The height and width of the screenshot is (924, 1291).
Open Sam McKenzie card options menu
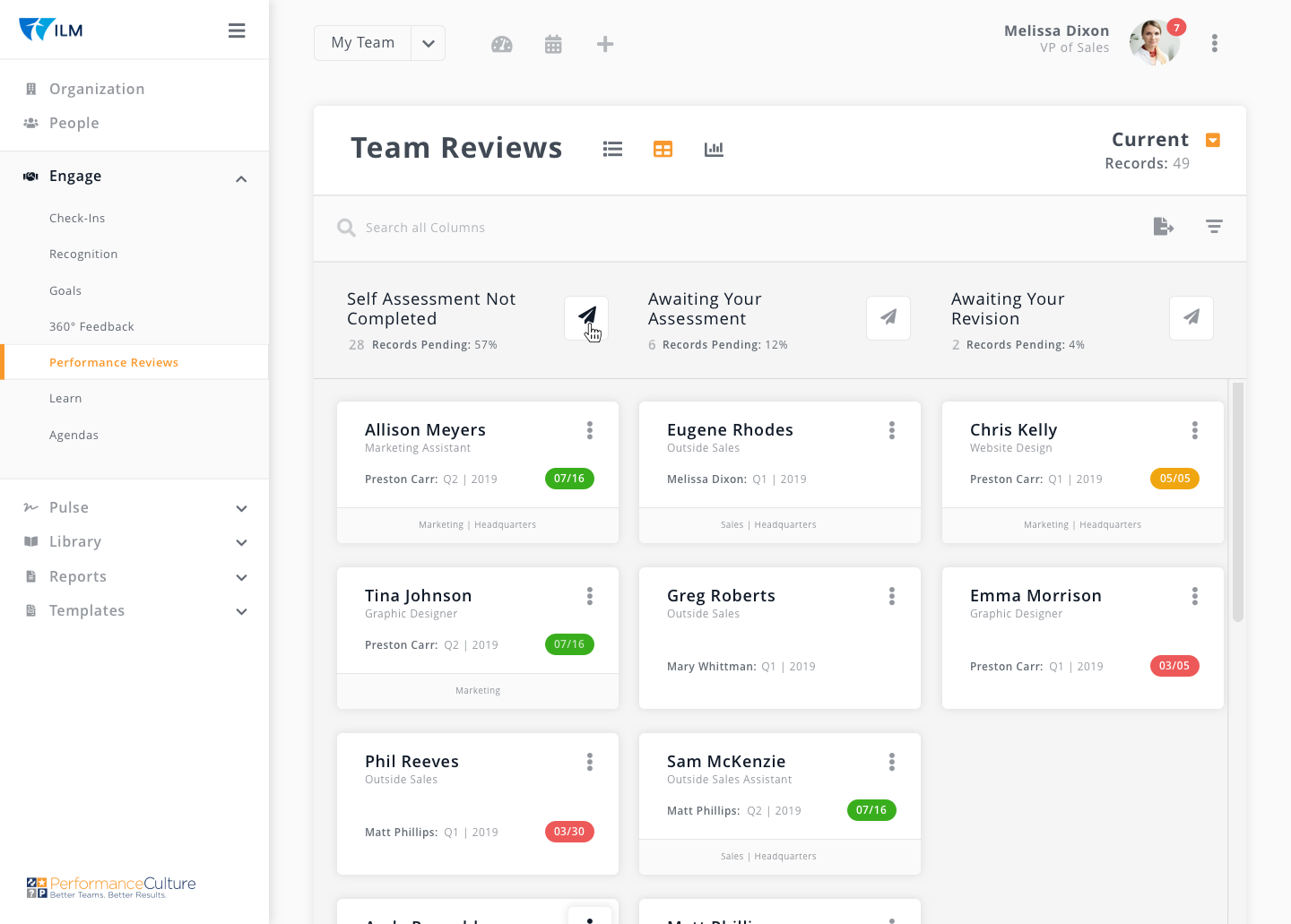pos(892,763)
